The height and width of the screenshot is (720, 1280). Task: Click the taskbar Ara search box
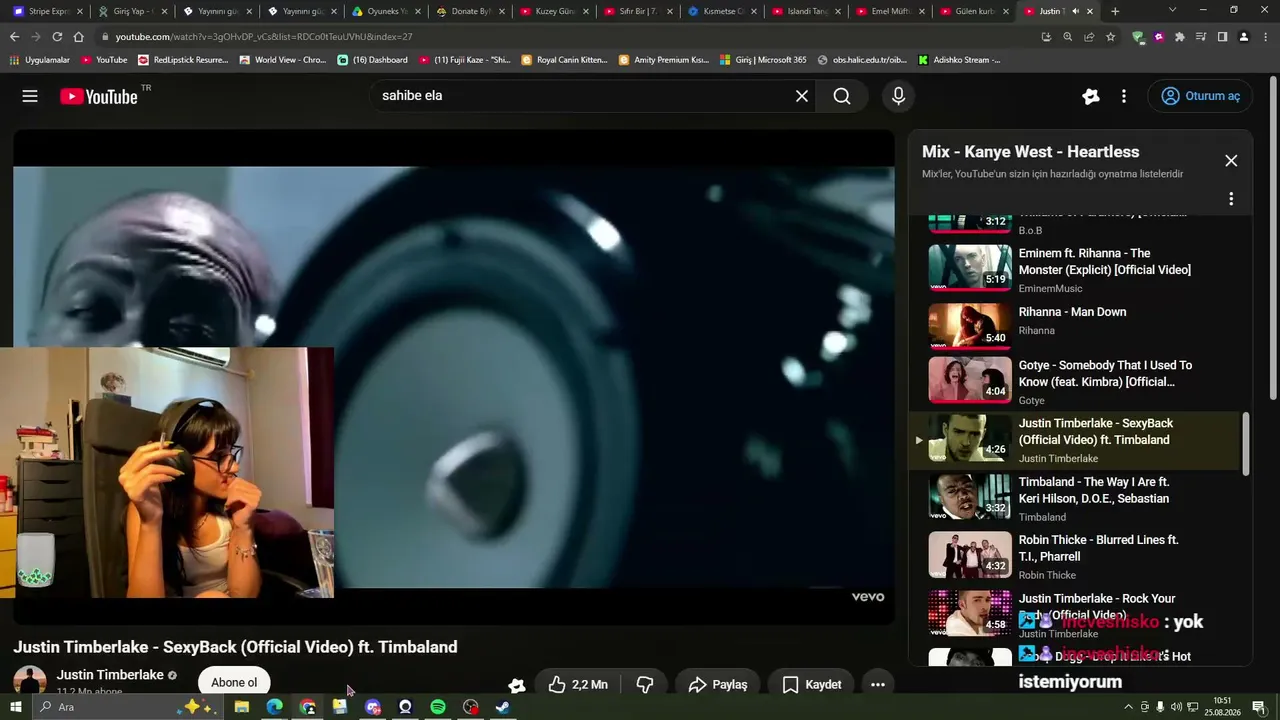coord(126,707)
